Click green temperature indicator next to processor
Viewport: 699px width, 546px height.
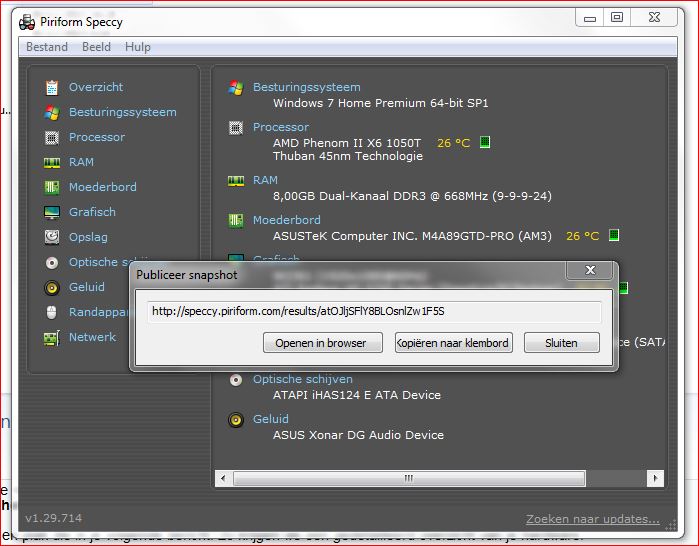485,142
